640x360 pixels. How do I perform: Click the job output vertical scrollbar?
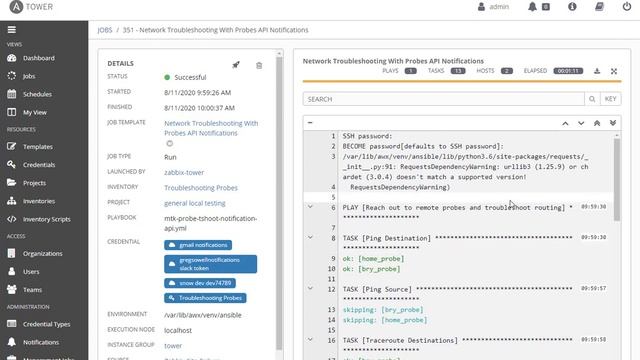point(617,180)
